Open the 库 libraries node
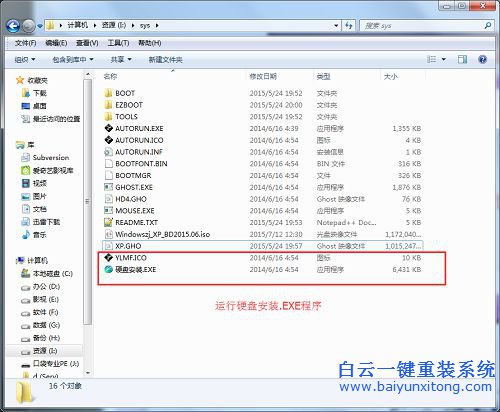Viewport: 500px width, 412px height. pos(25,145)
